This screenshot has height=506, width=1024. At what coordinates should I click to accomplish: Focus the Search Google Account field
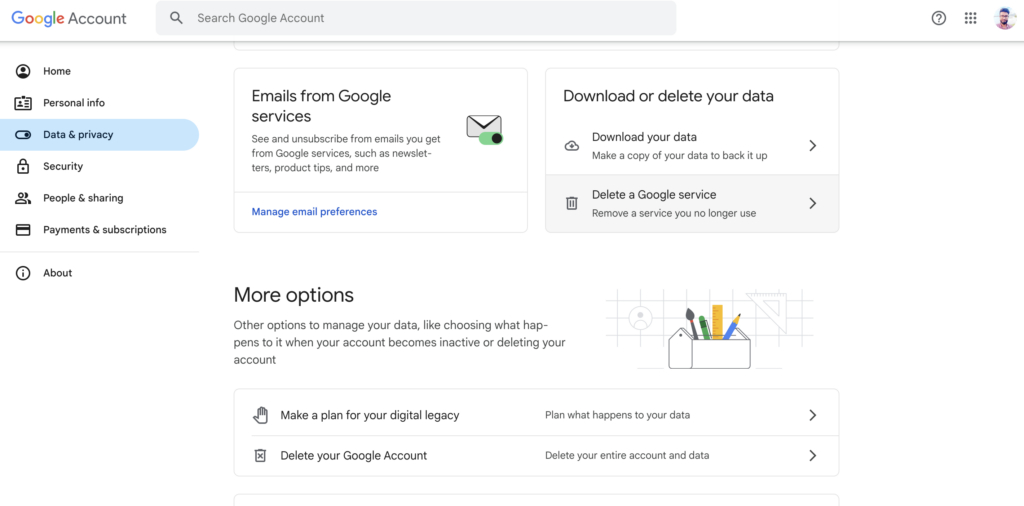416,18
